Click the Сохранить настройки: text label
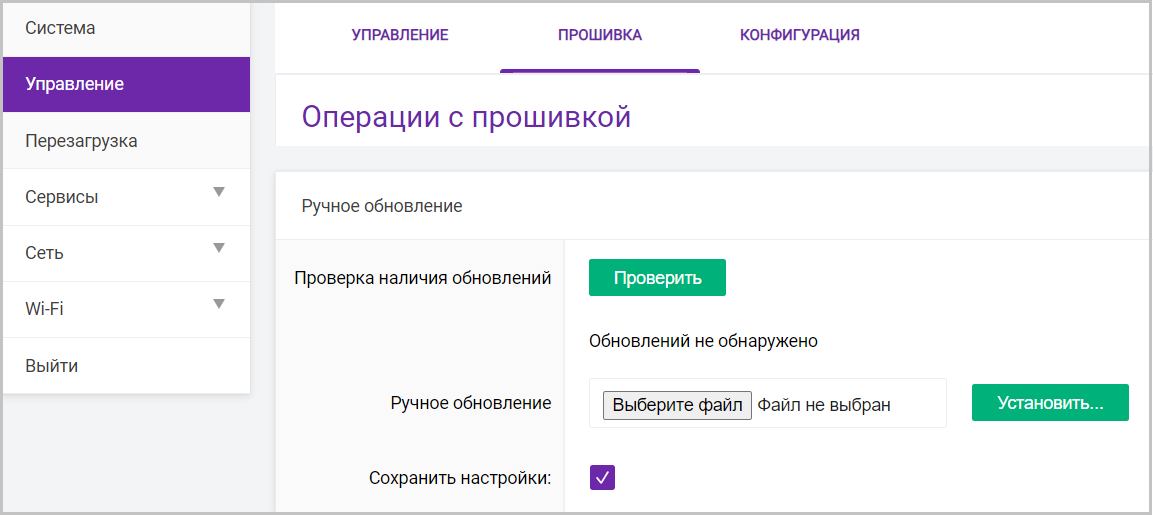1153x515 pixels. [460, 478]
